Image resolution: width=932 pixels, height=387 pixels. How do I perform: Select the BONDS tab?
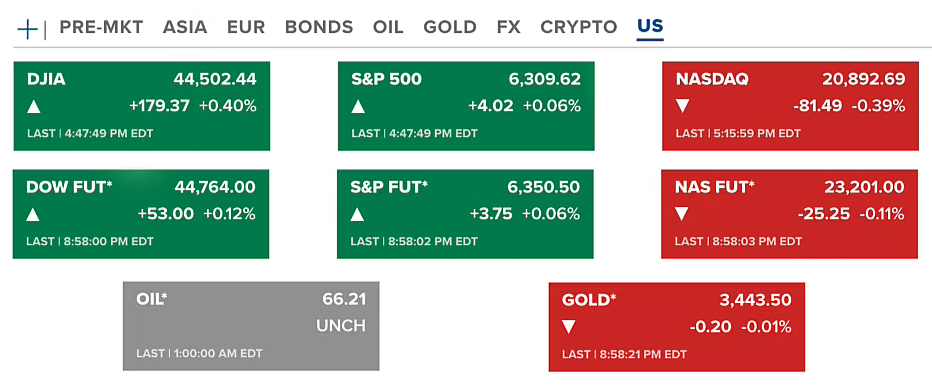click(319, 27)
